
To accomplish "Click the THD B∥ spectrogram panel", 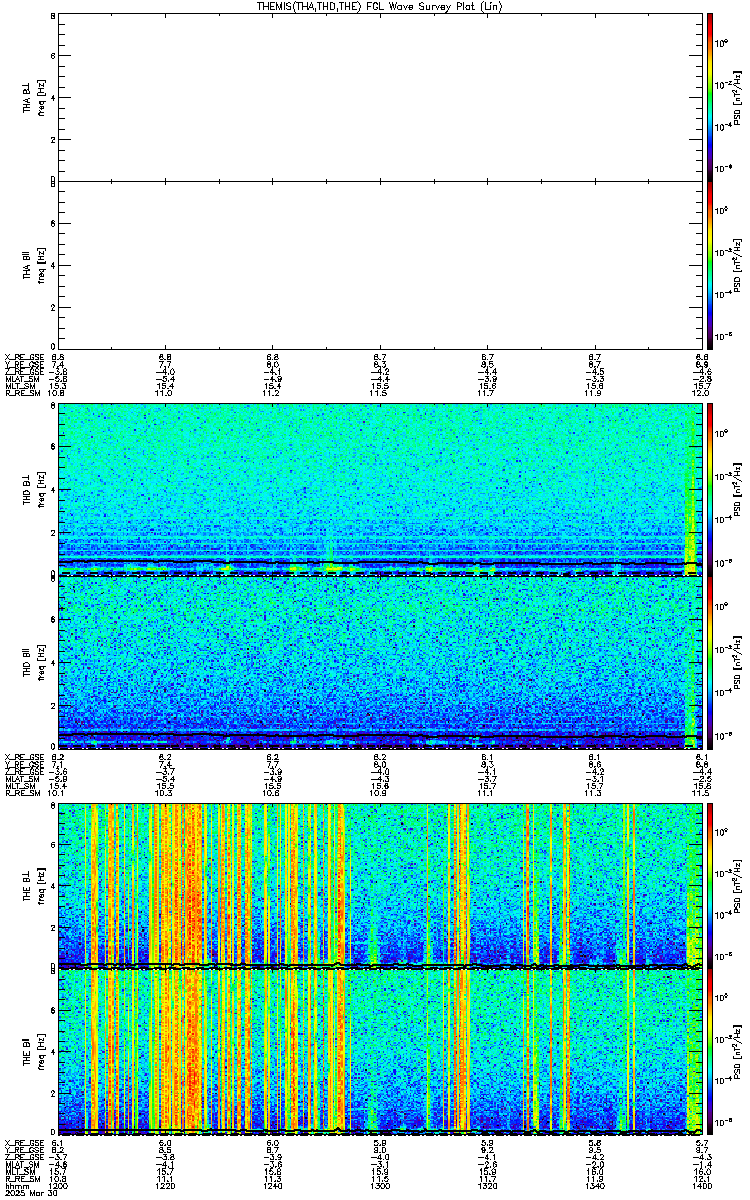I will point(378,661).
